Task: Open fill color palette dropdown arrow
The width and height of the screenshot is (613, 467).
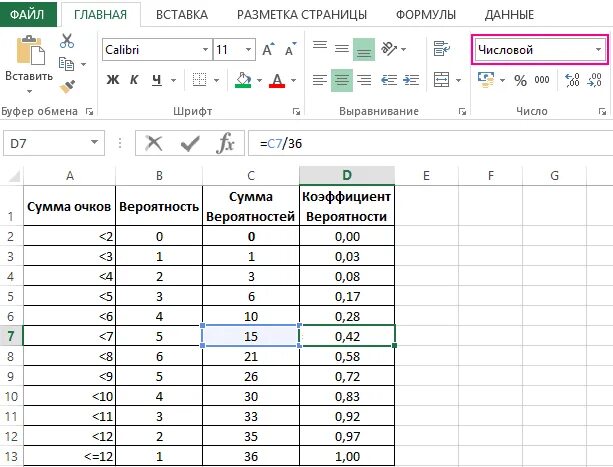Action: coord(259,80)
